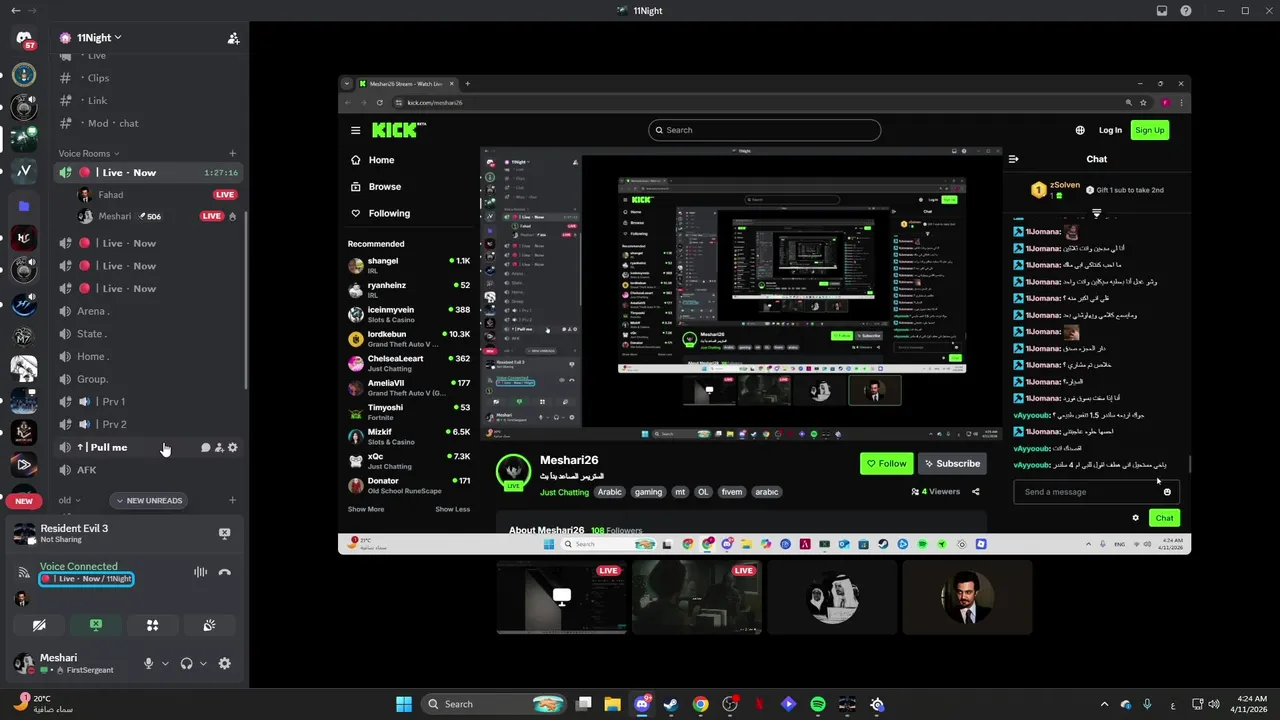The height and width of the screenshot is (720, 1280).
Task: Toggle noise suppression waveform icon
Action: pyautogui.click(x=200, y=572)
